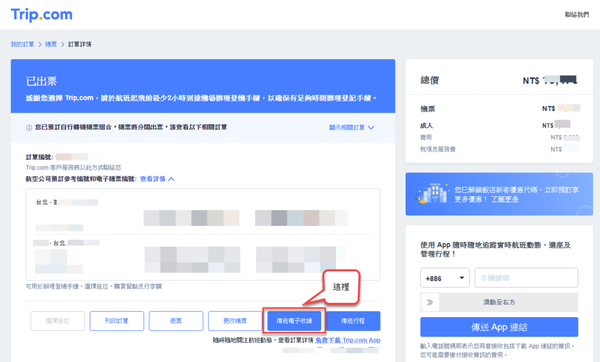Screen dimensions: 600x362
Task: Click info icon beside self-transfer notice
Action: (x=29, y=127)
